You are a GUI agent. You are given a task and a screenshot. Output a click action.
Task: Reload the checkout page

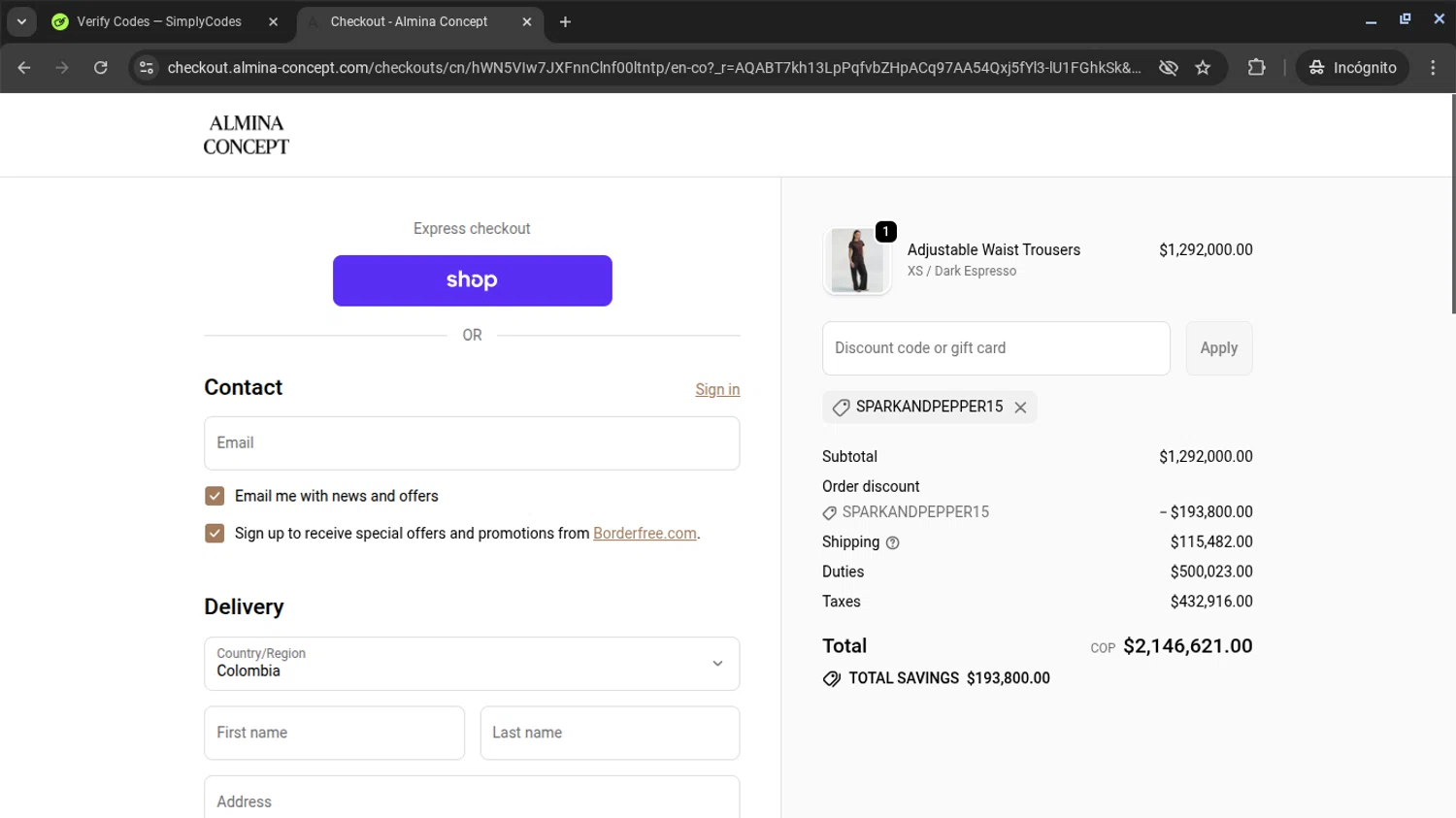(101, 68)
